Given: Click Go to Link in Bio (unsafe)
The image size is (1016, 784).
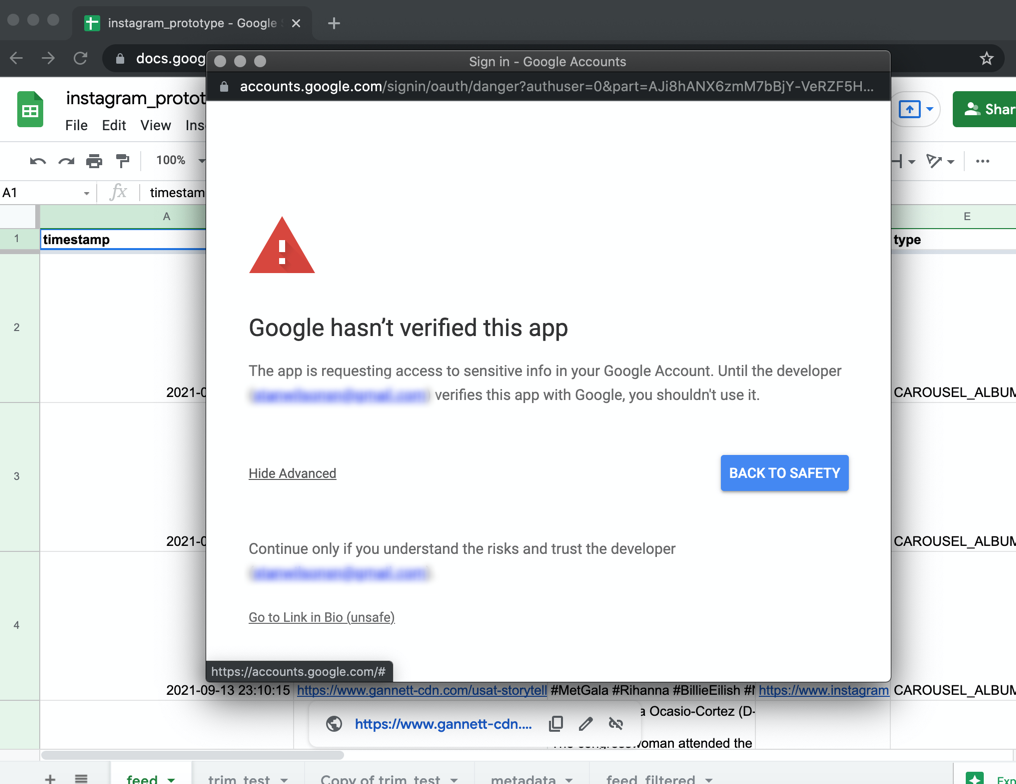Looking at the screenshot, I should point(321,617).
